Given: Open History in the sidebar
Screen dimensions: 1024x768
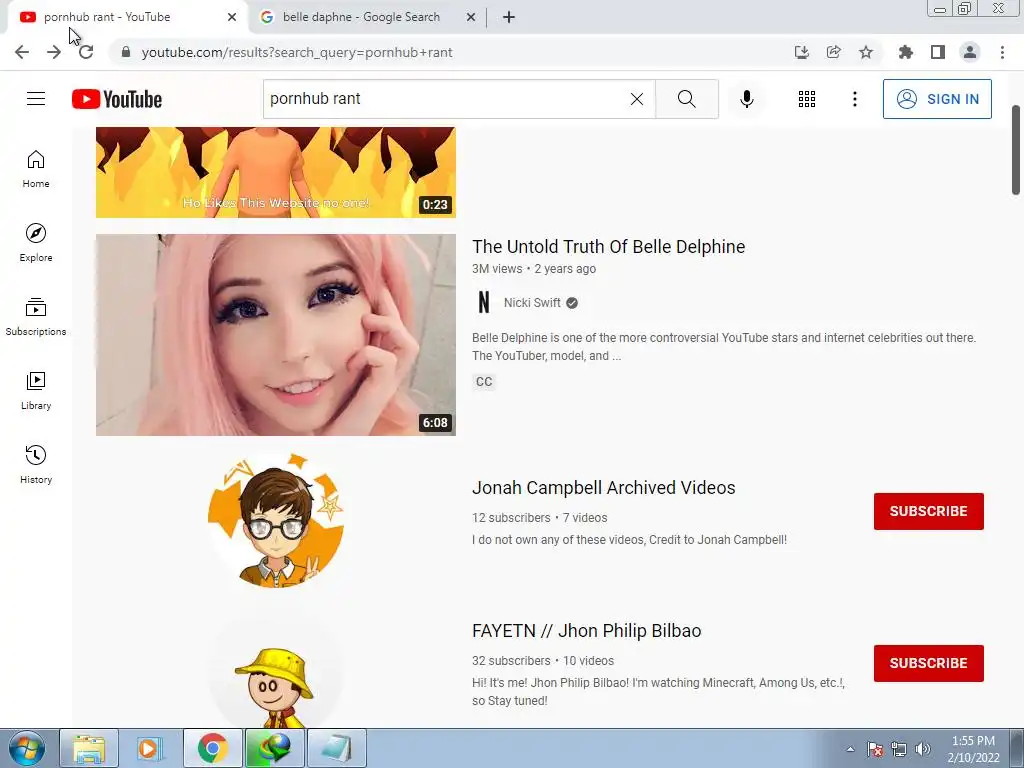Looking at the screenshot, I should (36, 464).
